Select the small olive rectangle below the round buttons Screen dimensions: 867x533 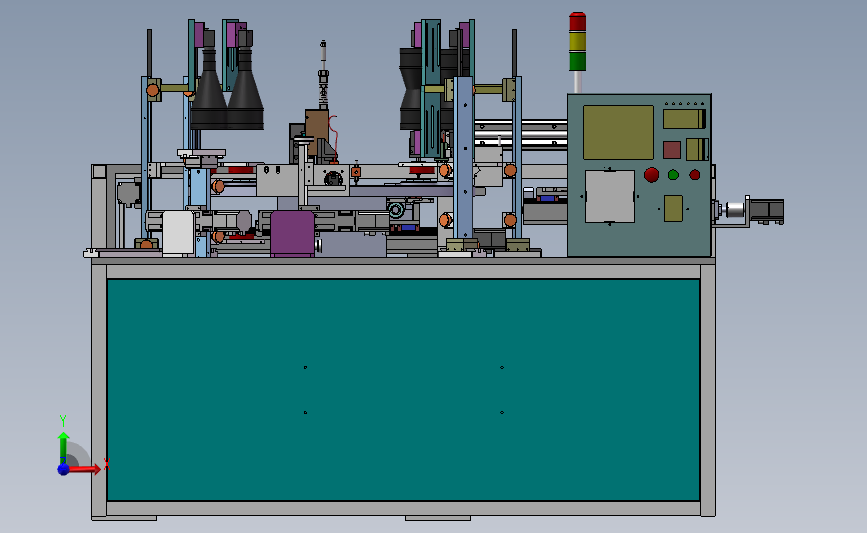tap(673, 208)
